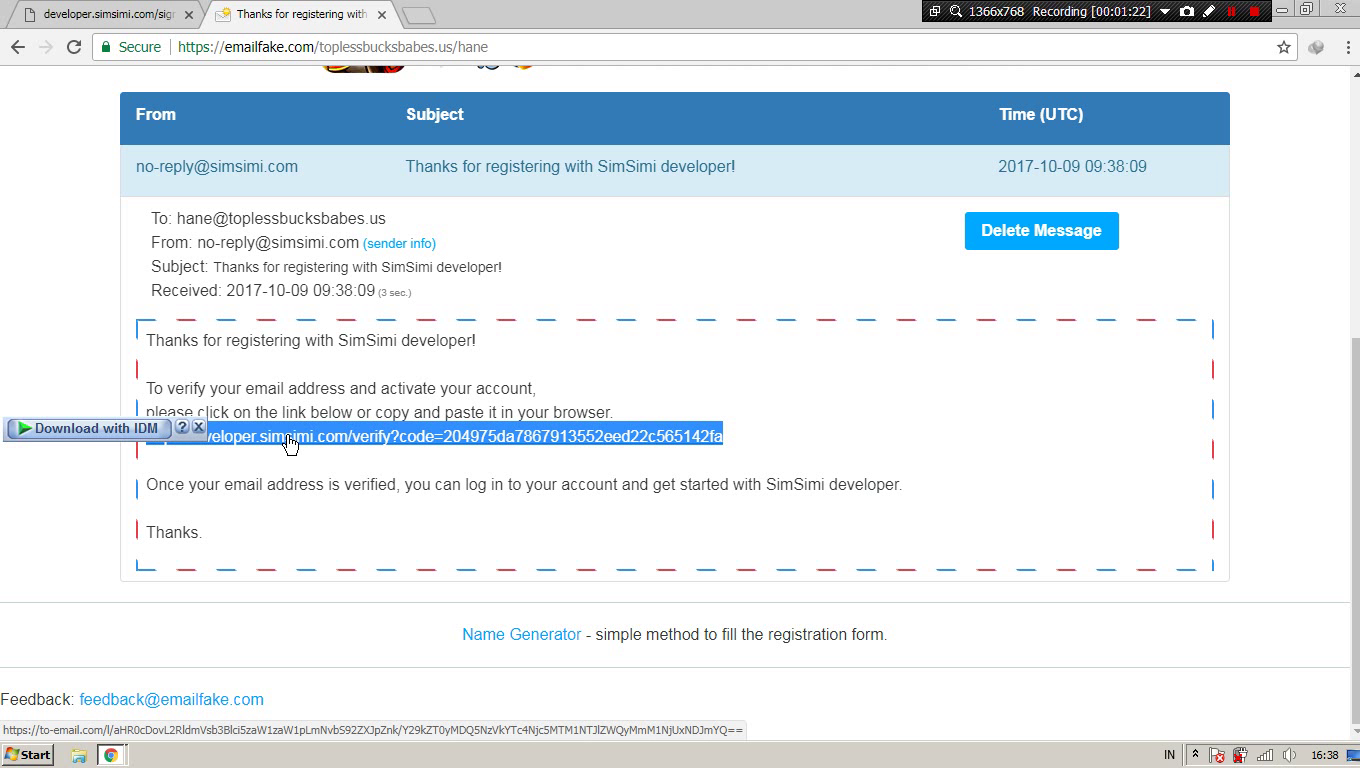Click the volume speaker tray icon
This screenshot has height=768, width=1360.
coord(1289,755)
